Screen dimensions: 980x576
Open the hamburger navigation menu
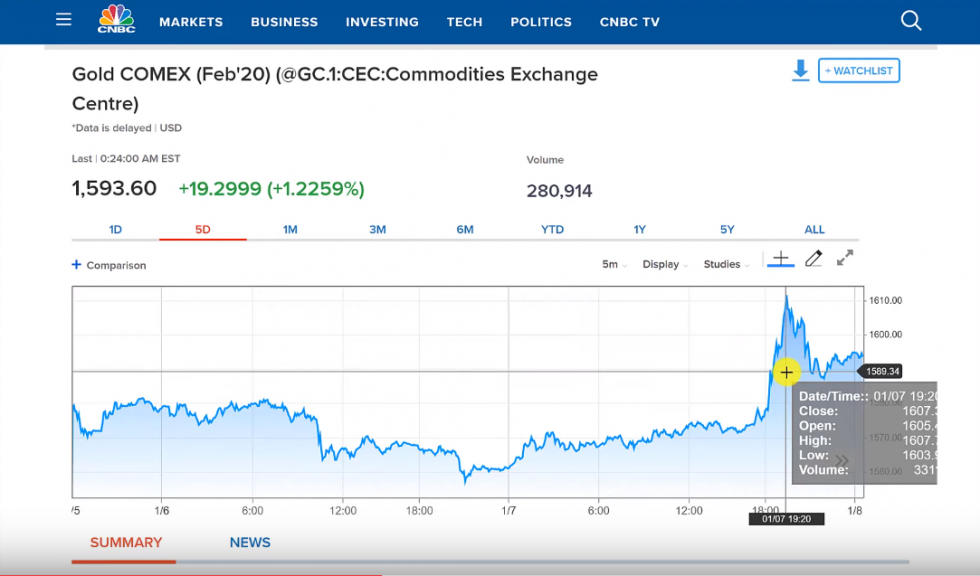click(64, 20)
